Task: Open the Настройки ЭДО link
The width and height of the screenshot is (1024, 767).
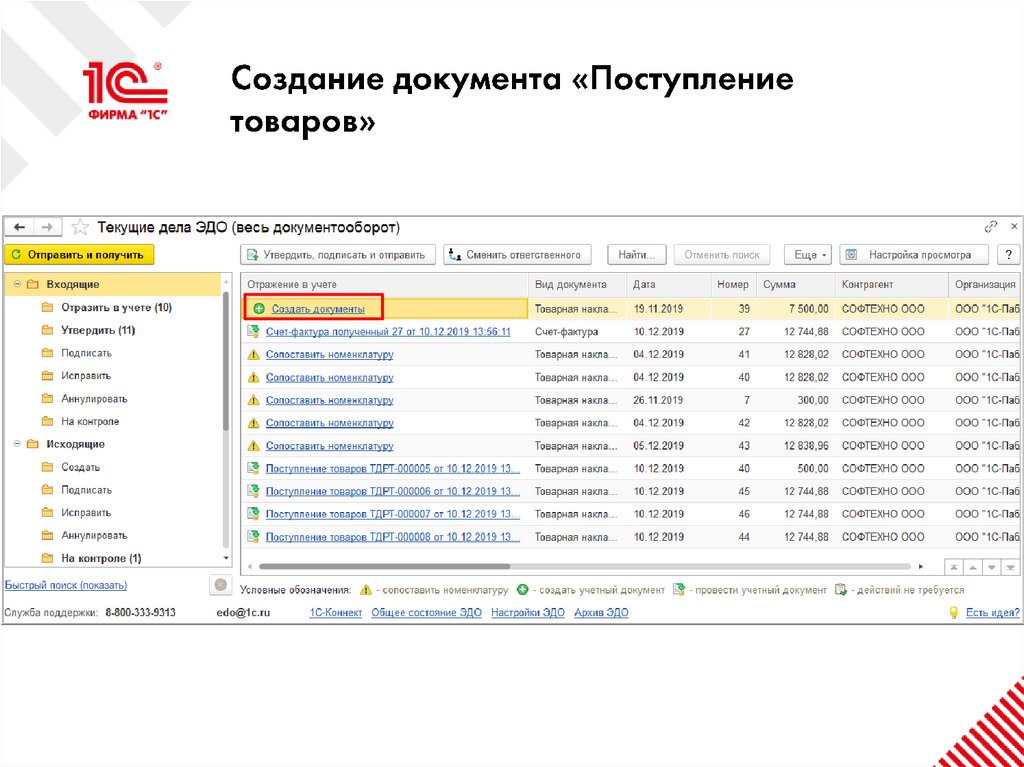Action: [x=527, y=612]
